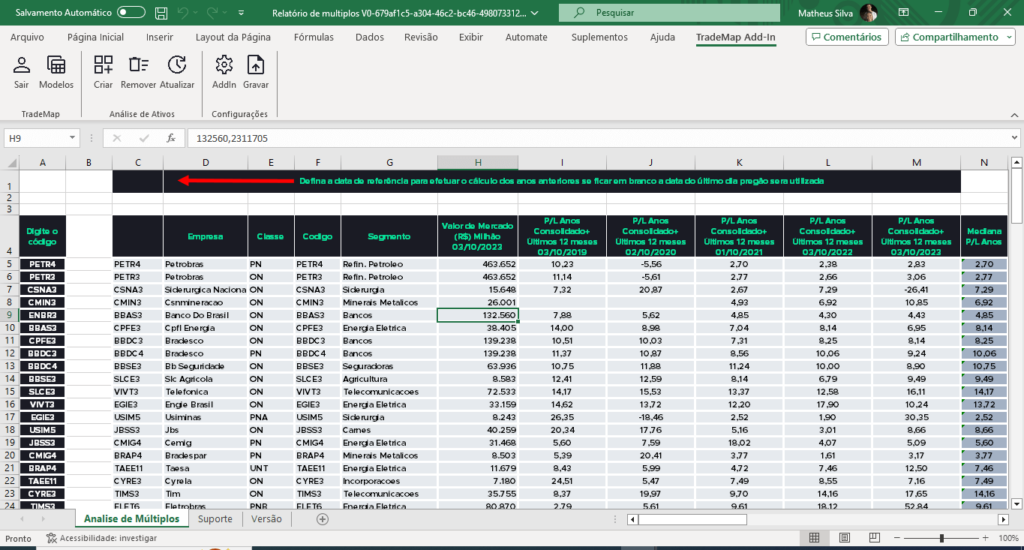Click the zoom out minus icon

pyautogui.click(x=897, y=538)
